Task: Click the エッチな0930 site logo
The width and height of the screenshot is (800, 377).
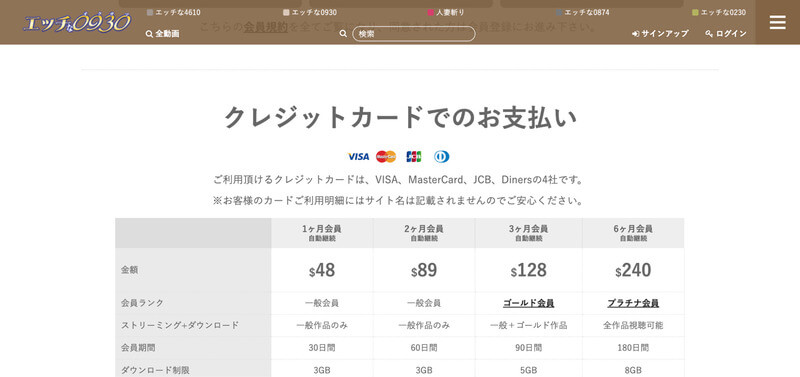Action: (x=77, y=22)
